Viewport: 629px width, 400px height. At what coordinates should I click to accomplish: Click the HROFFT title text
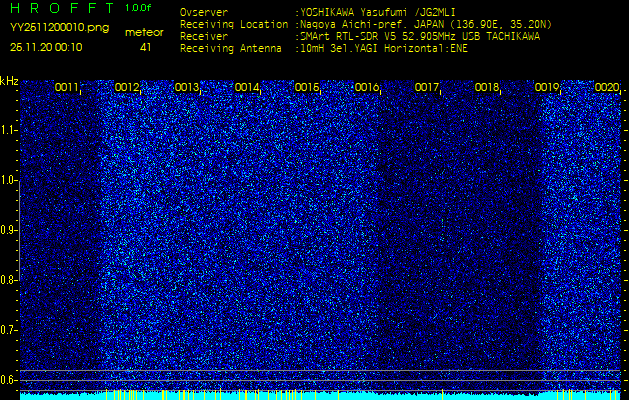(64, 8)
